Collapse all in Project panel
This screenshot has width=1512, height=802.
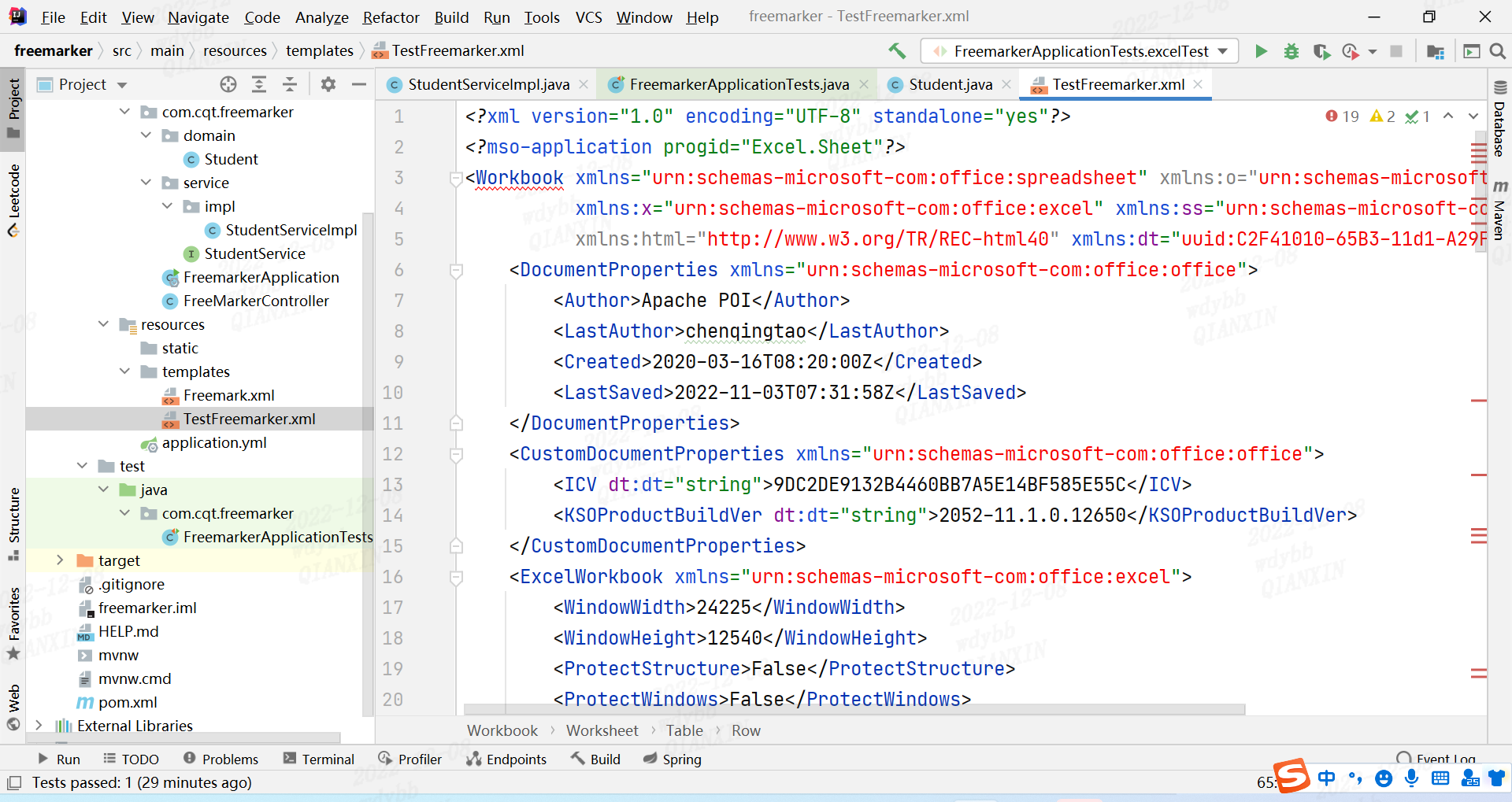290,84
